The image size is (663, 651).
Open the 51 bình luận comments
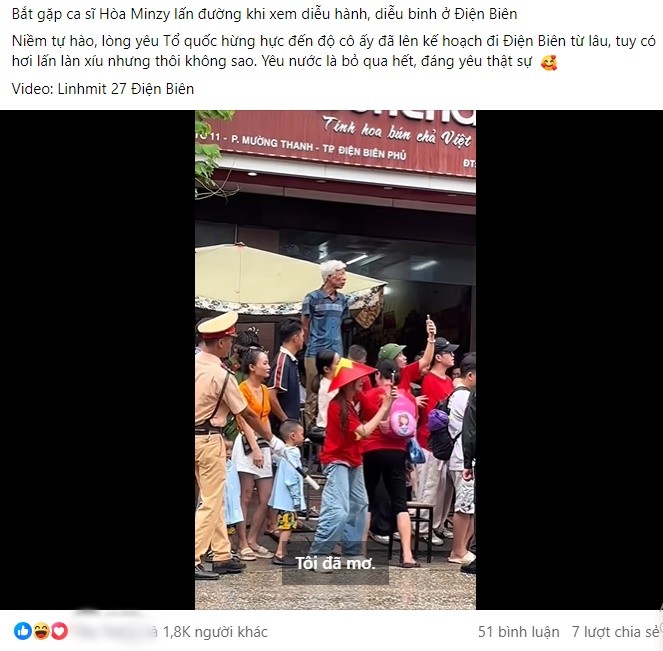click(x=518, y=632)
